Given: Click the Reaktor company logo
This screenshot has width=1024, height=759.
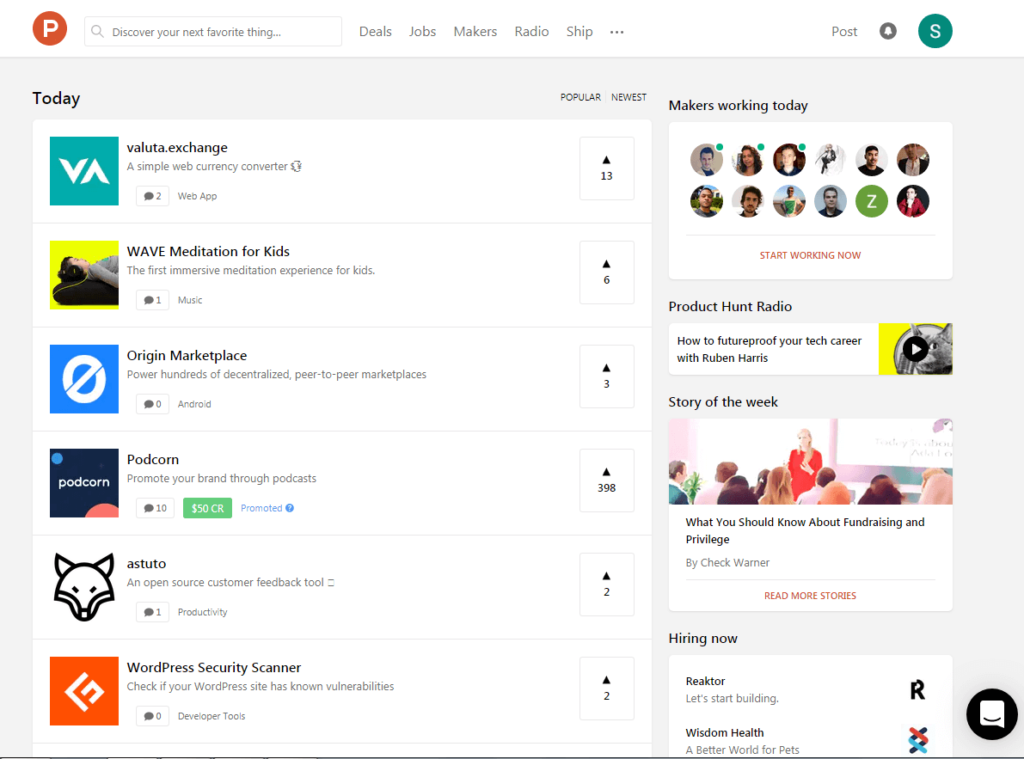Looking at the screenshot, I should click(918, 689).
